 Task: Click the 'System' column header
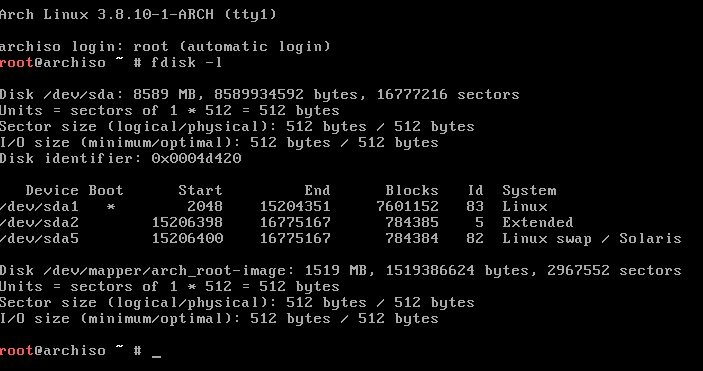click(529, 191)
